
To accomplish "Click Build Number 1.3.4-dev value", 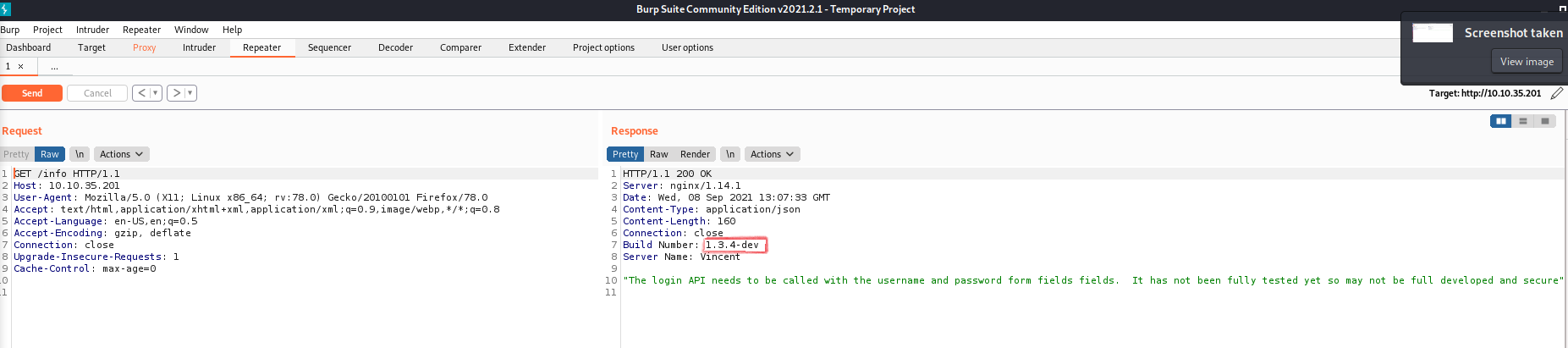I will [x=733, y=245].
